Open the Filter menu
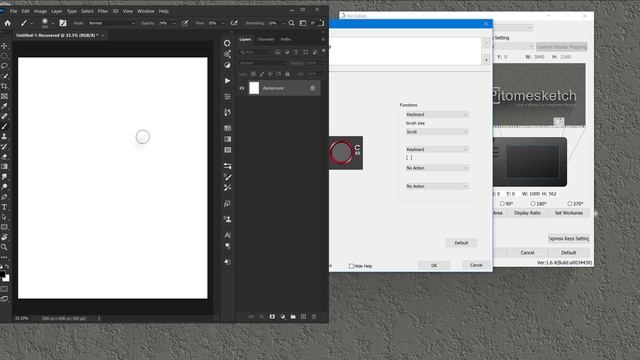Viewport: 640px width, 360px height. (103, 11)
